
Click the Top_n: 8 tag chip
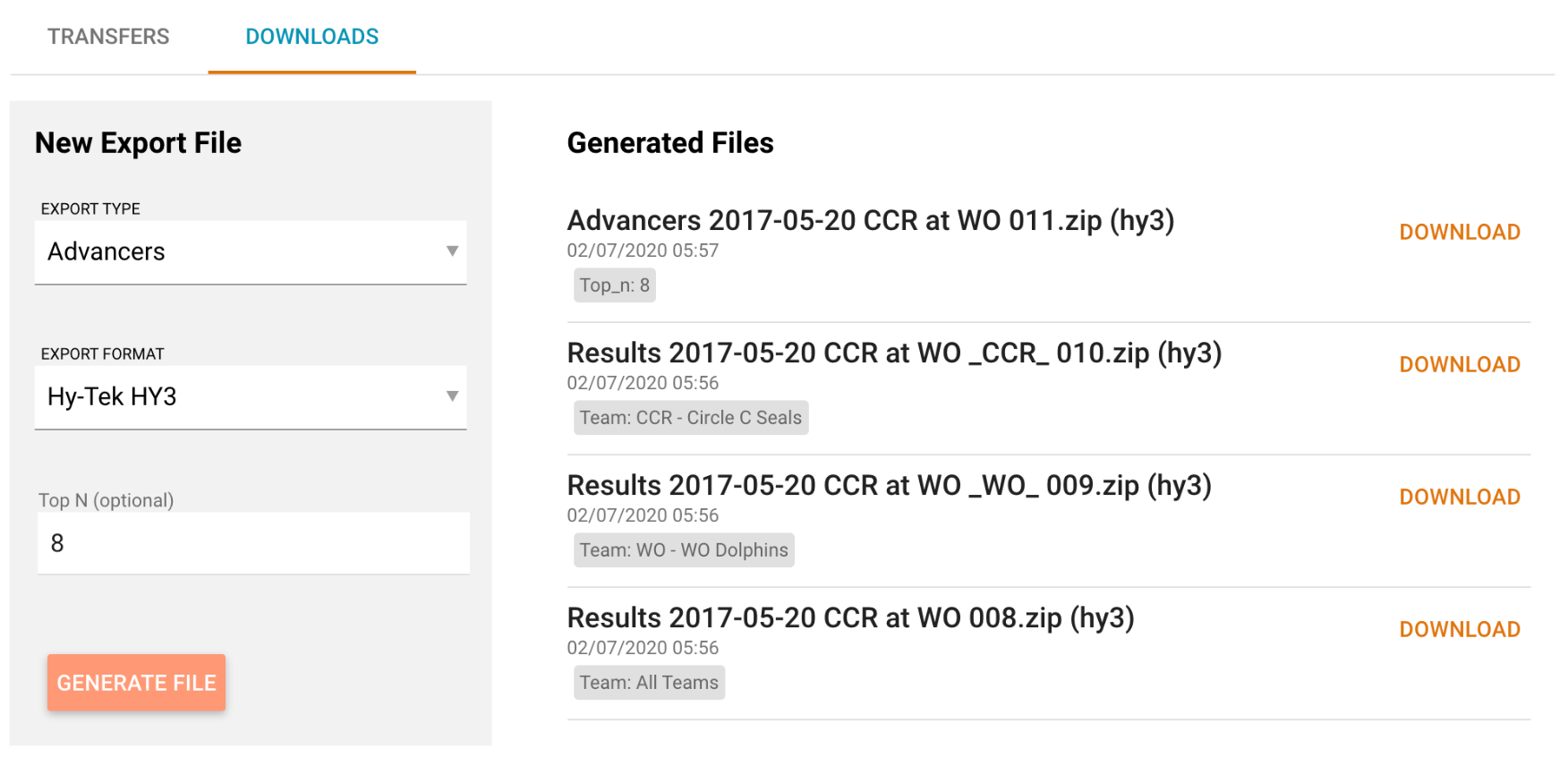pos(614,285)
